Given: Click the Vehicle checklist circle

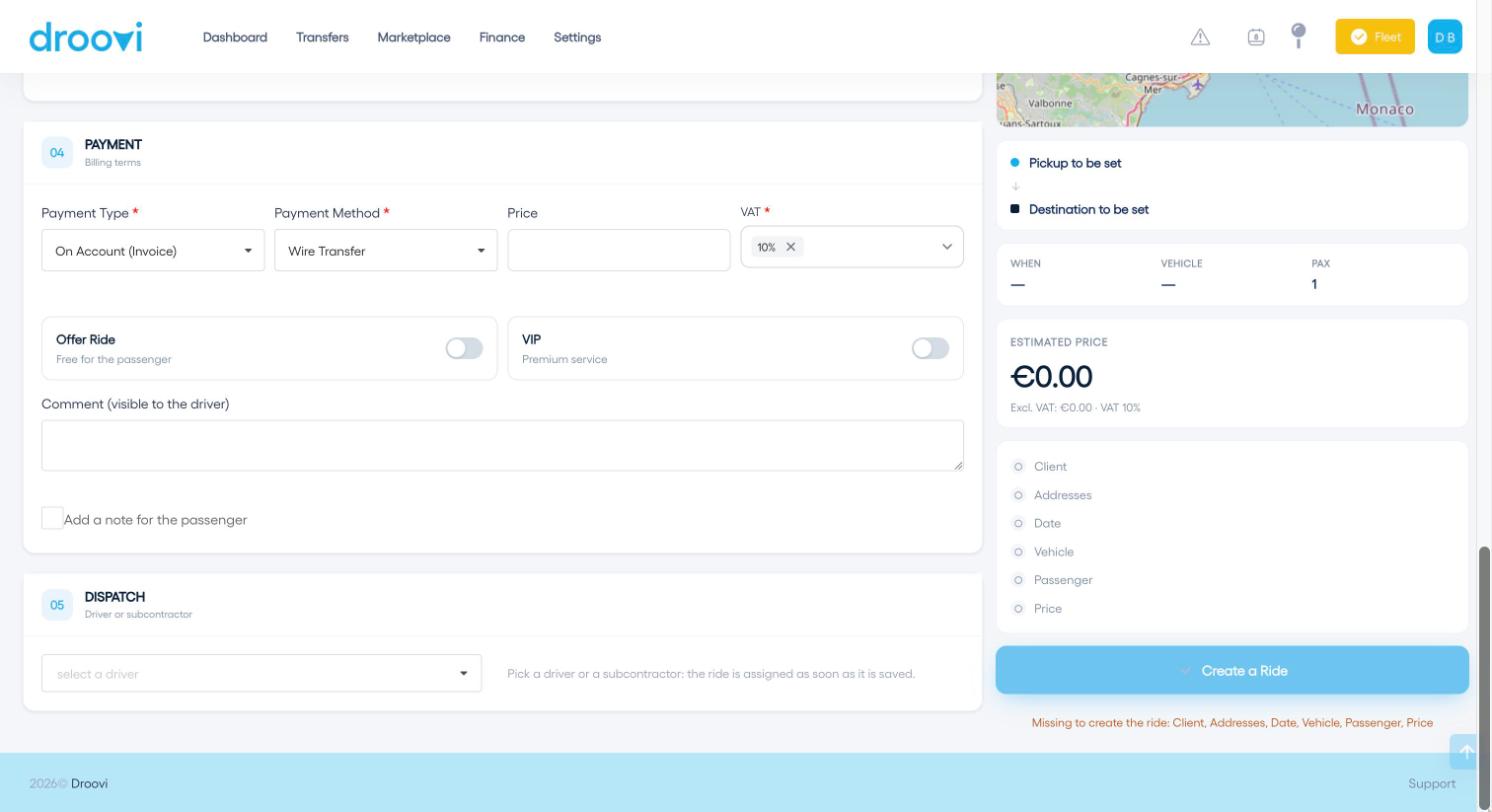Looking at the screenshot, I should click(x=1018, y=552).
